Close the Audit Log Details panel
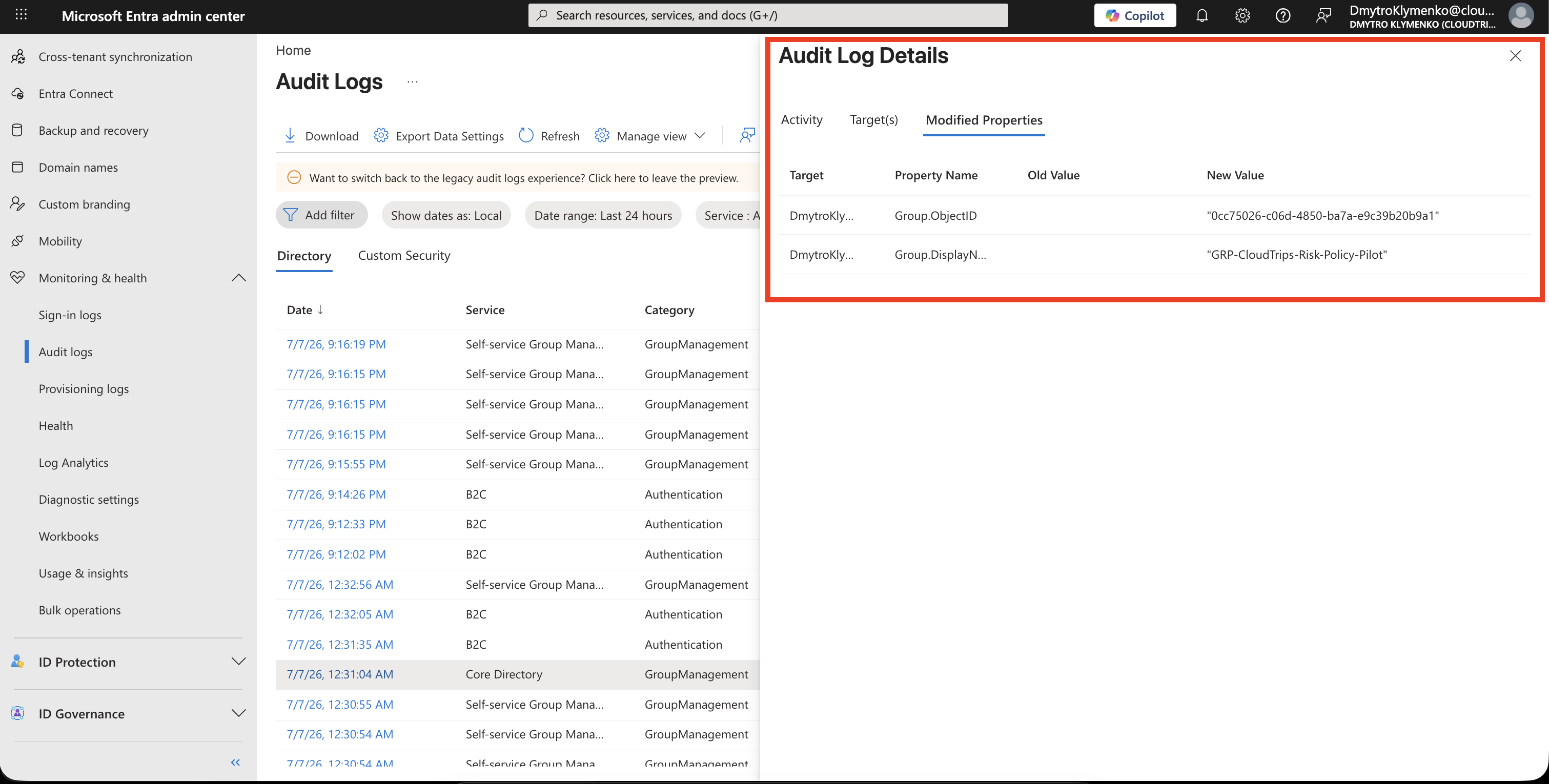 pyautogui.click(x=1515, y=56)
